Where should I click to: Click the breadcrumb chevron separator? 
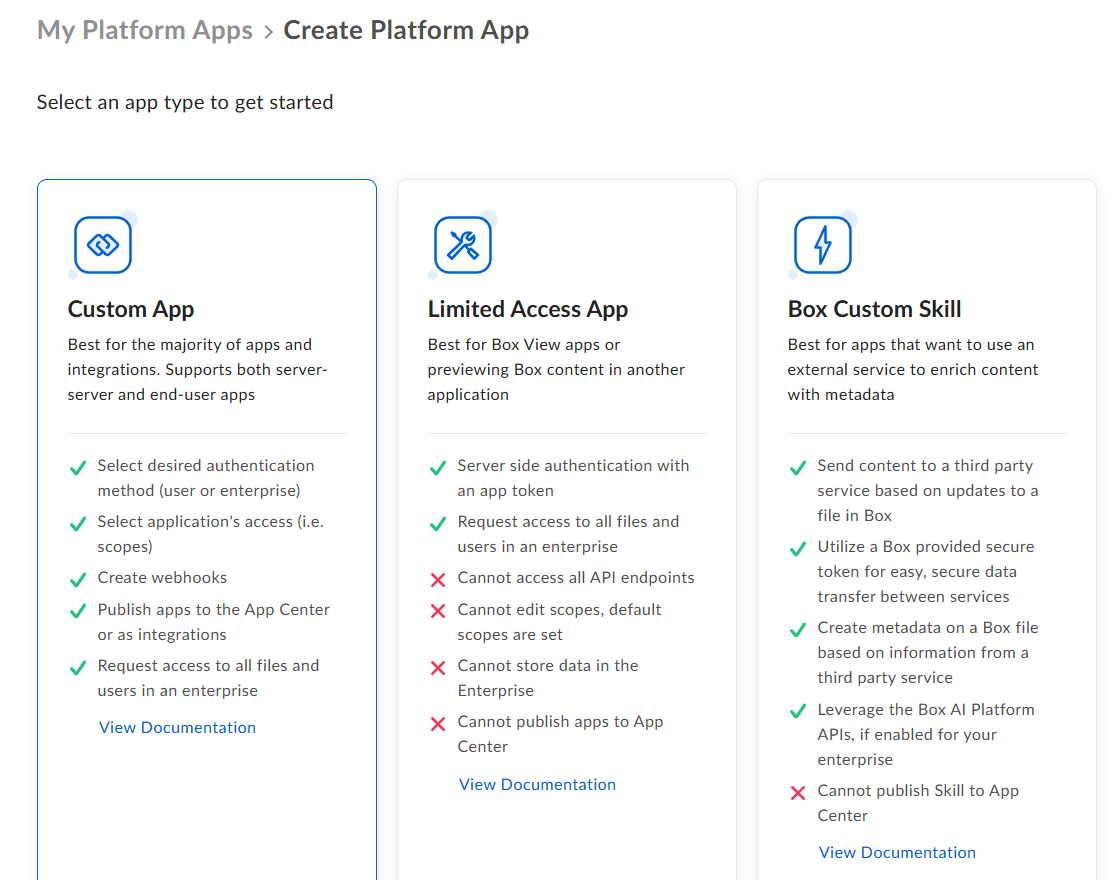pos(268,32)
